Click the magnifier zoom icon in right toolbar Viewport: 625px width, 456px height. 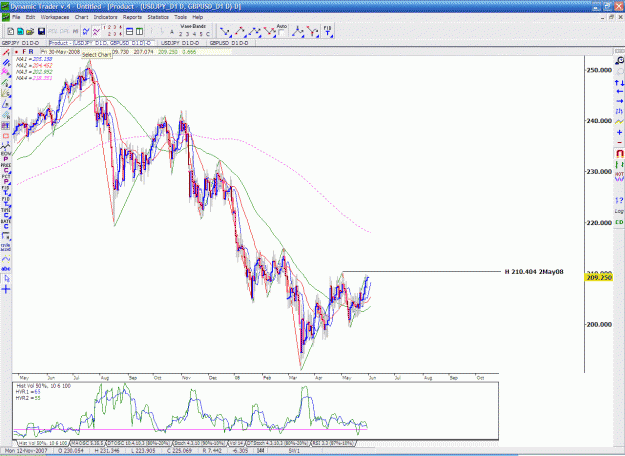coord(619,61)
